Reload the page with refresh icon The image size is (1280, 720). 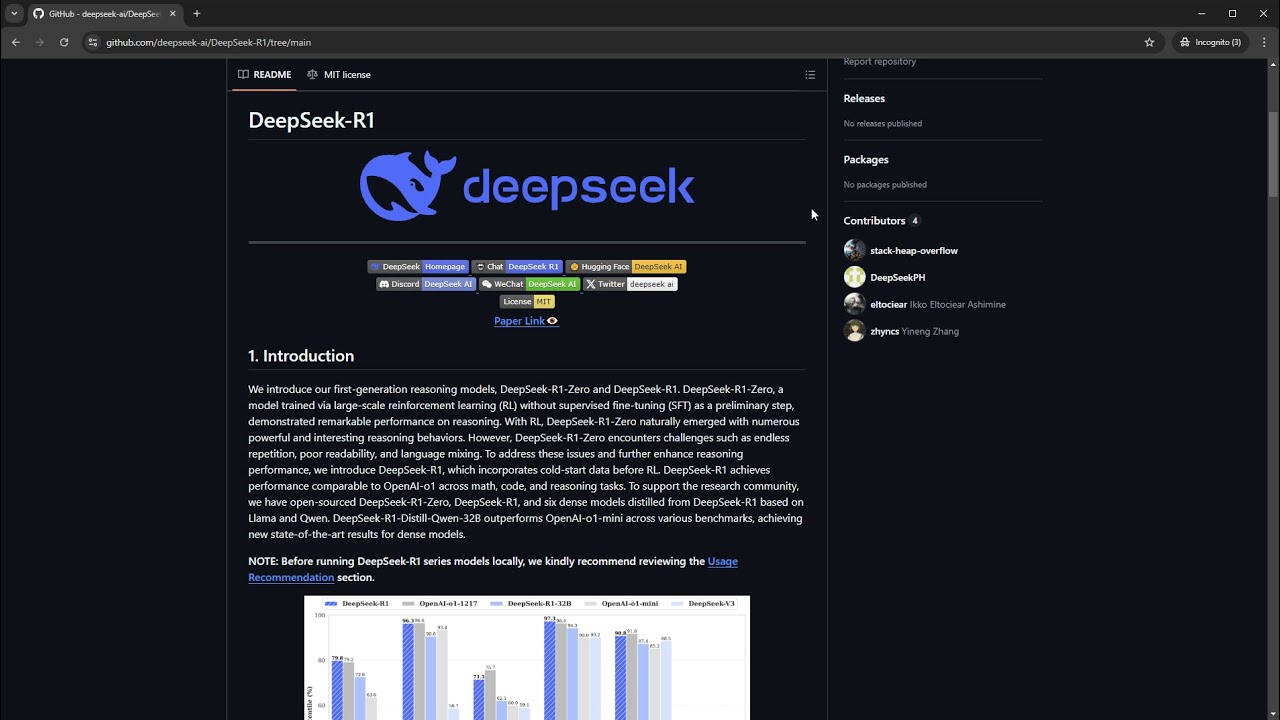tap(64, 42)
